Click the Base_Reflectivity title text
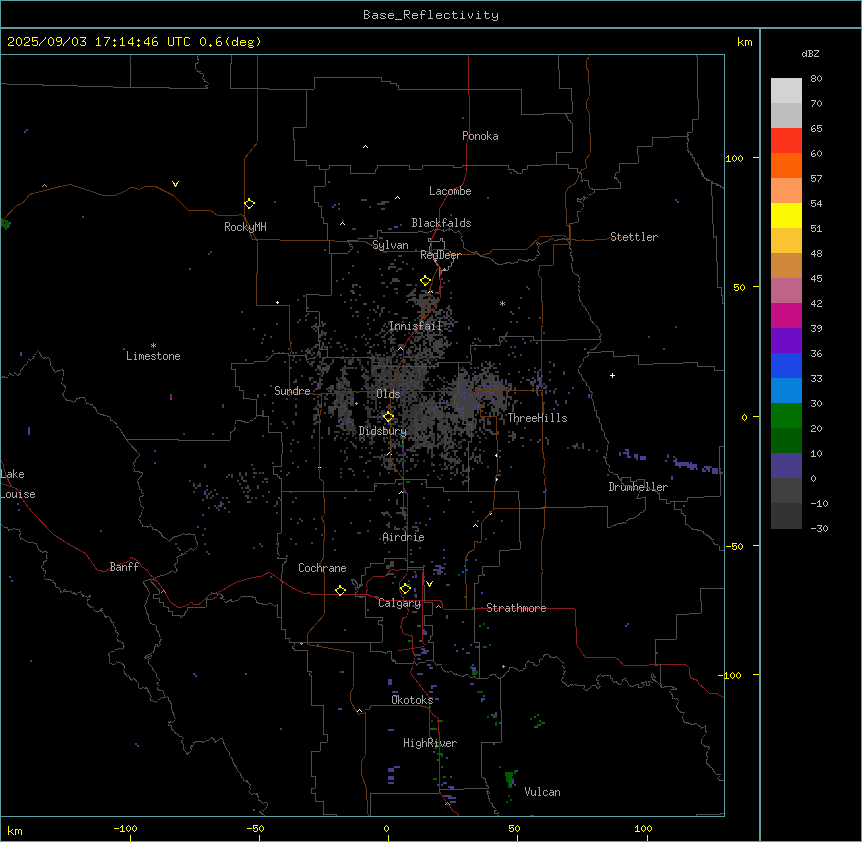This screenshot has height=842, width=862. [431, 15]
